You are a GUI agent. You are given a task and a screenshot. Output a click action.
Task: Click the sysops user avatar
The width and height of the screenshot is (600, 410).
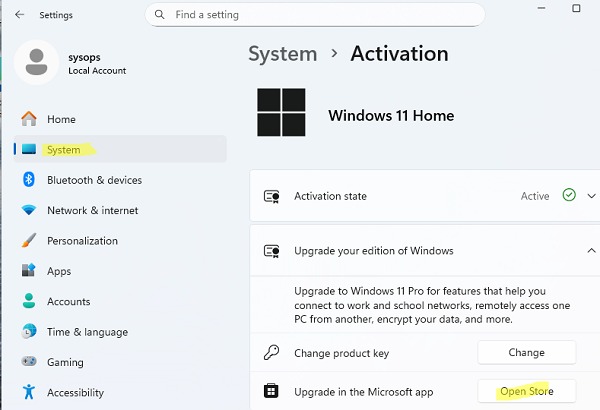tap(36, 62)
